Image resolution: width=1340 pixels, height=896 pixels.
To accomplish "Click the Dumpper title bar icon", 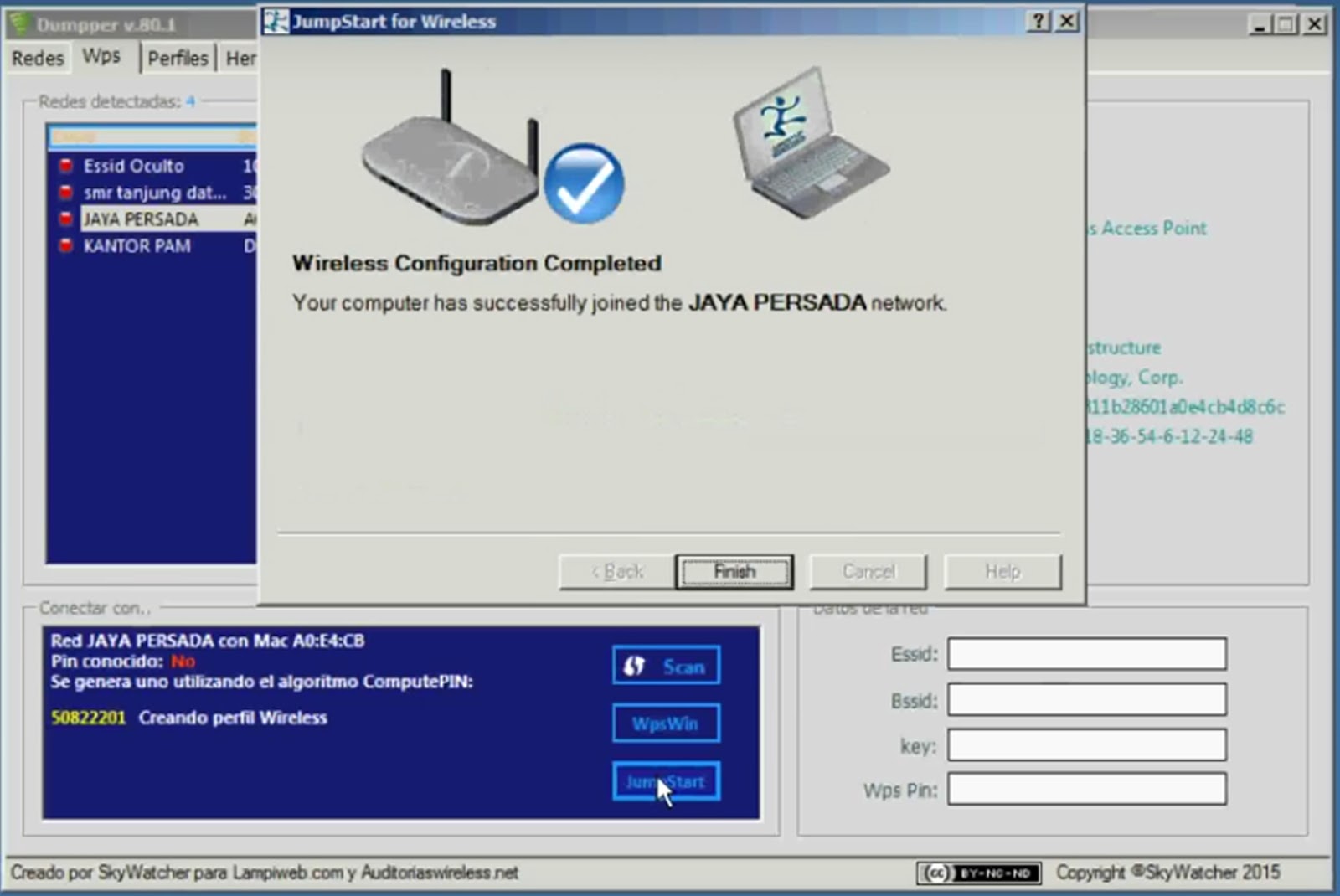I will 20,24.
